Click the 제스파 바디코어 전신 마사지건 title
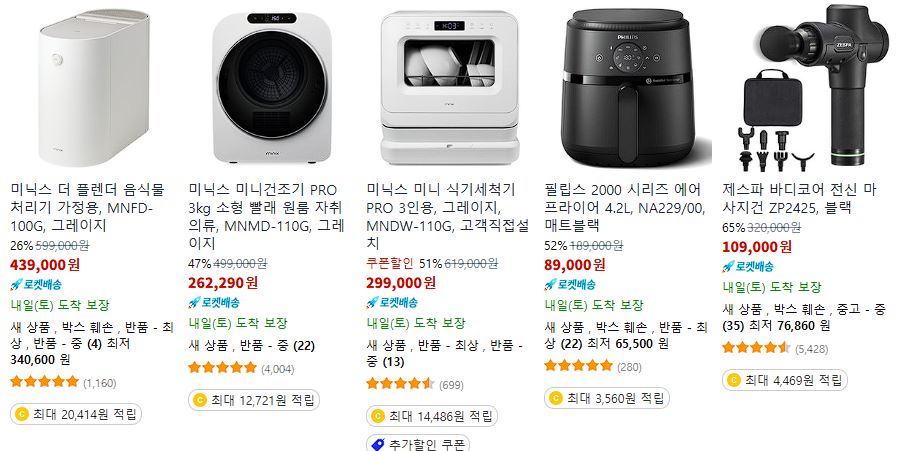901x451 pixels. [x=799, y=198]
